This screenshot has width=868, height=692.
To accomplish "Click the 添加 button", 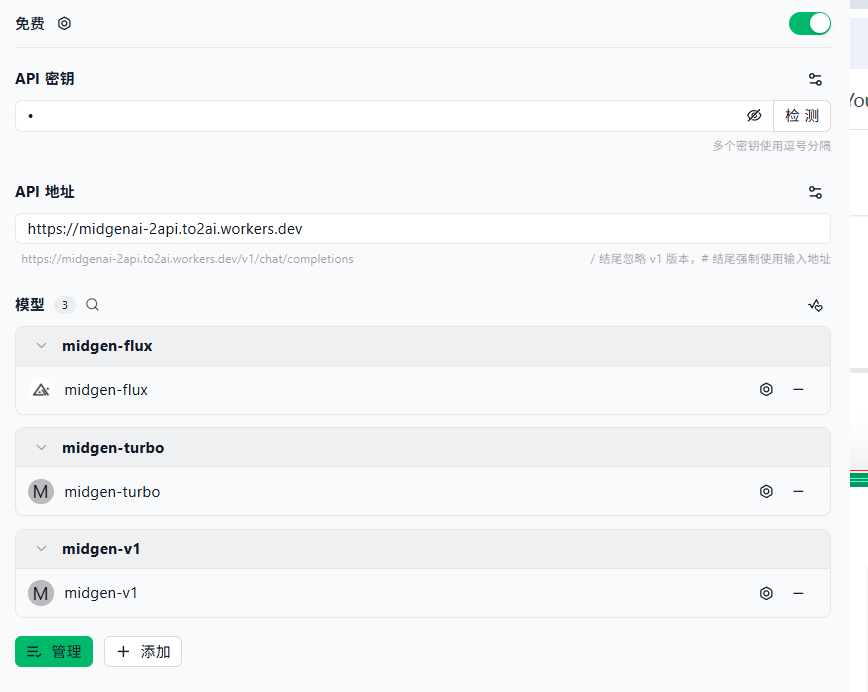I will tap(143, 652).
